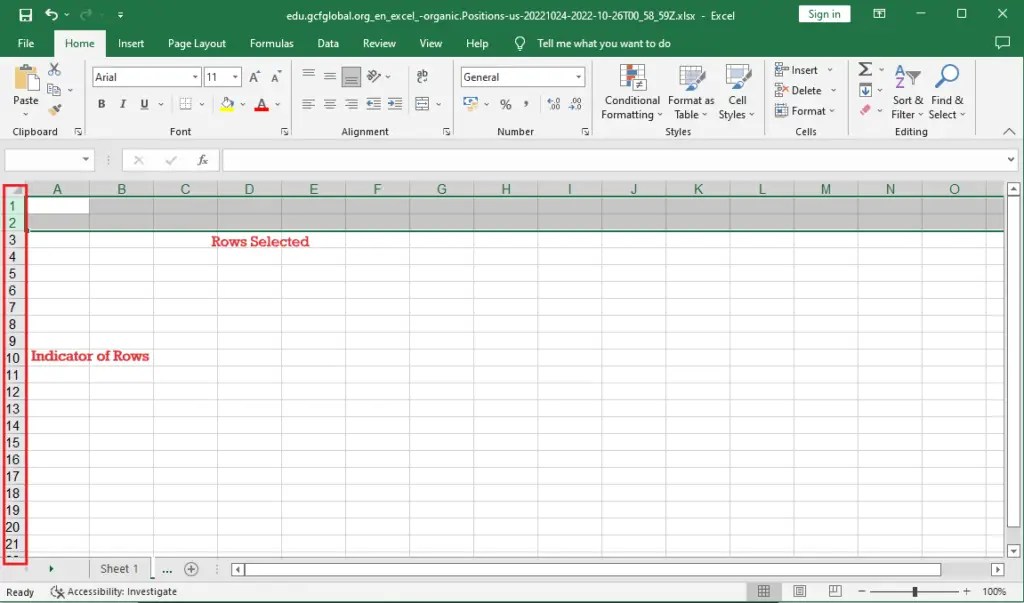Expand the Delete cells dropdown arrow
The height and width of the screenshot is (603, 1024).
click(x=833, y=90)
